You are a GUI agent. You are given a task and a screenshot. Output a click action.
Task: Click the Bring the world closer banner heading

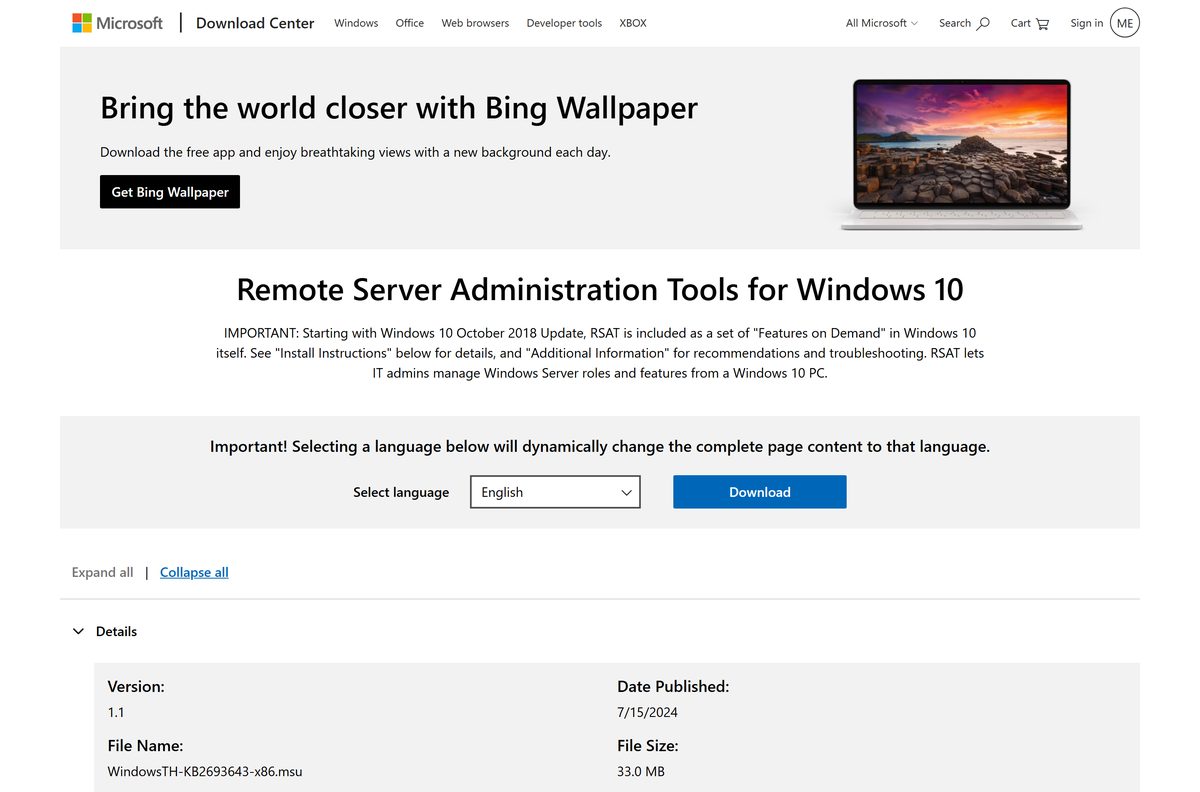click(x=399, y=107)
